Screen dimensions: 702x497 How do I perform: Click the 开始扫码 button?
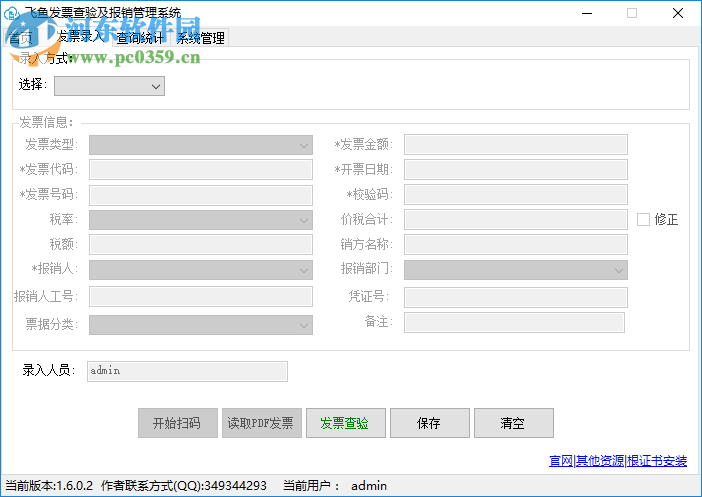click(x=178, y=423)
